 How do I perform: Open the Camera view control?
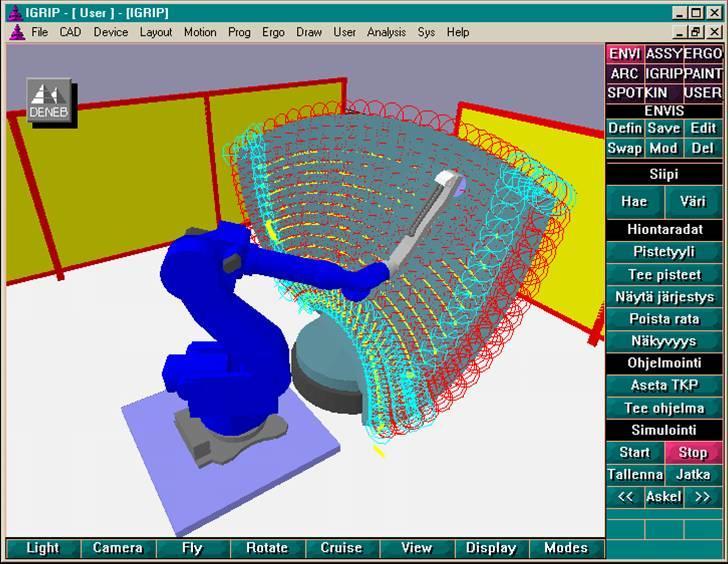coord(118,548)
